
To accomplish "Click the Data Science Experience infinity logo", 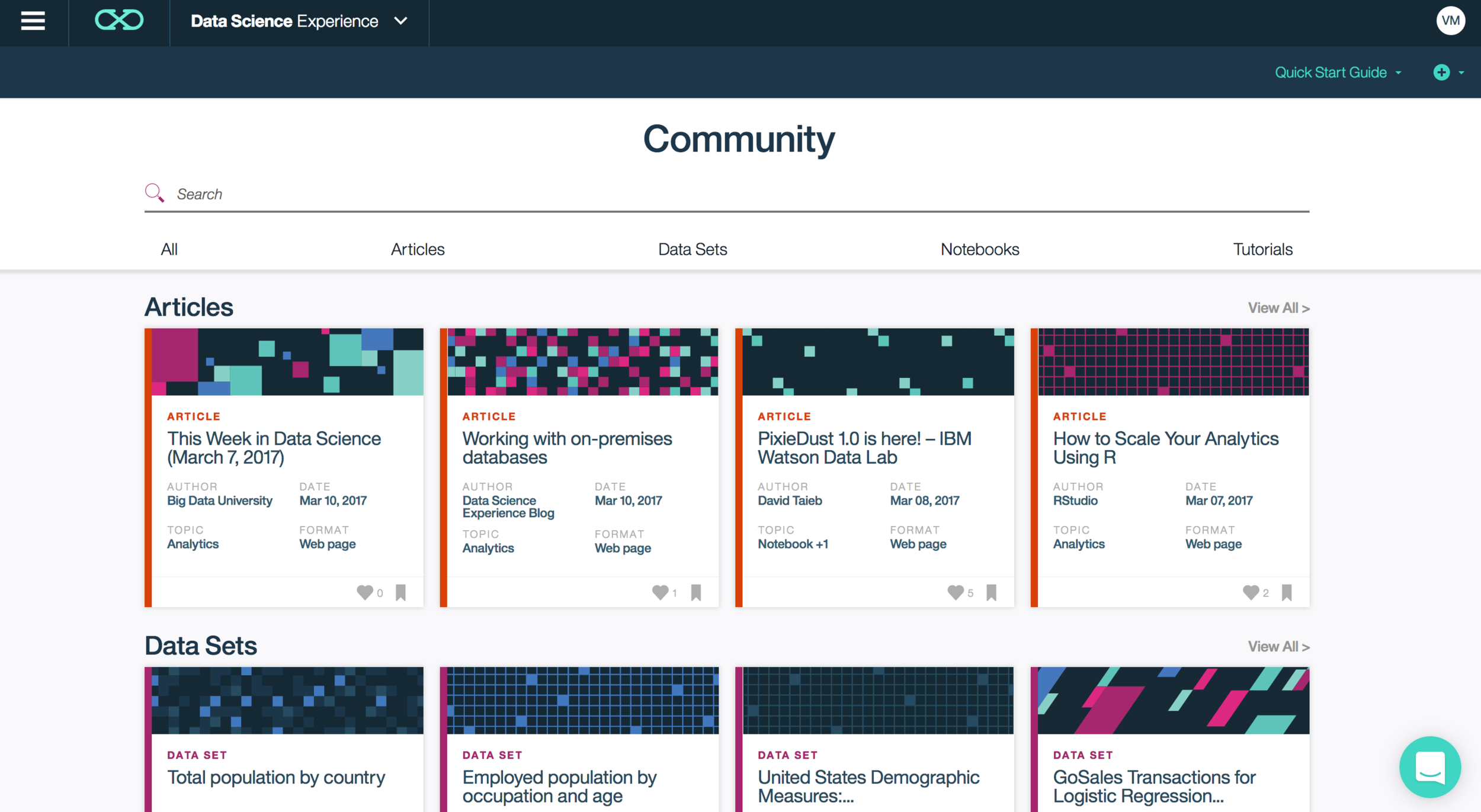I will tap(119, 21).
